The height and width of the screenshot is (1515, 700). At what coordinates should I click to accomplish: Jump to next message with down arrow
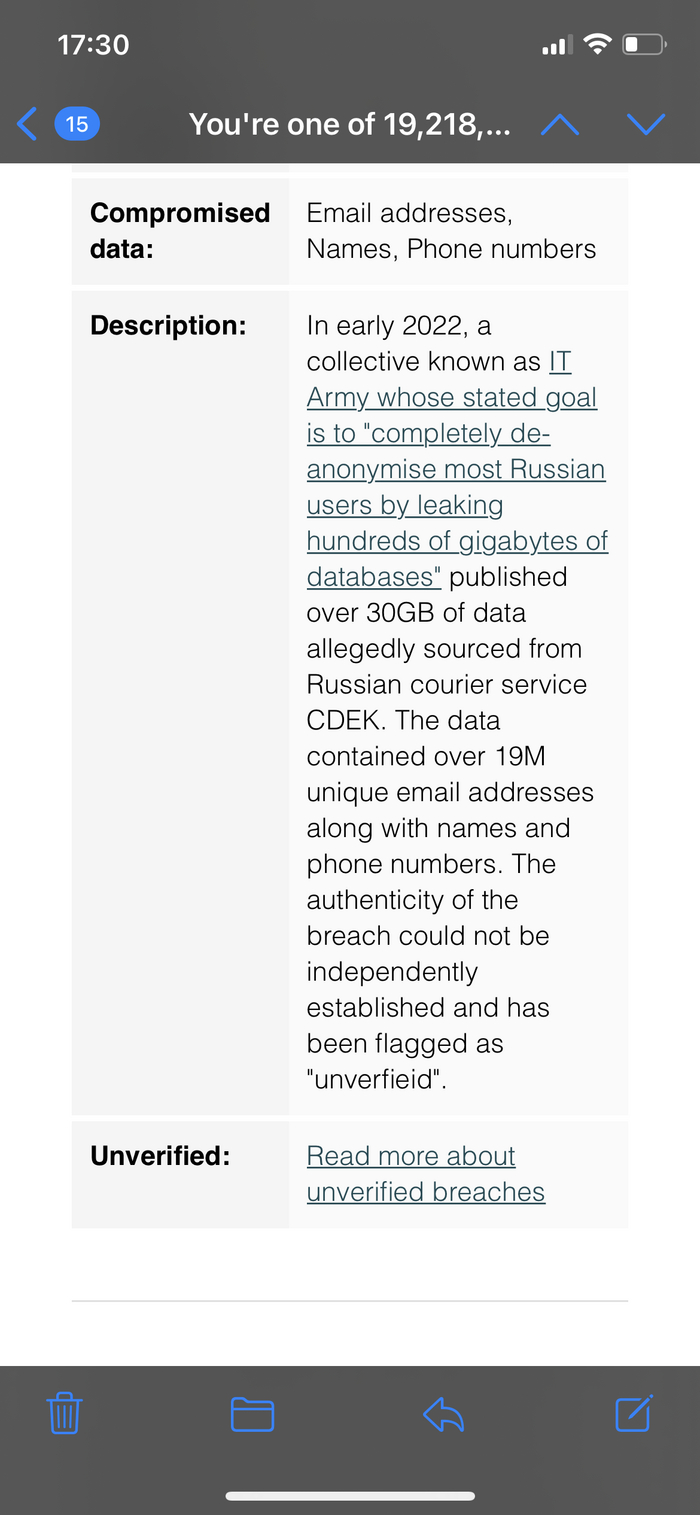pos(645,124)
